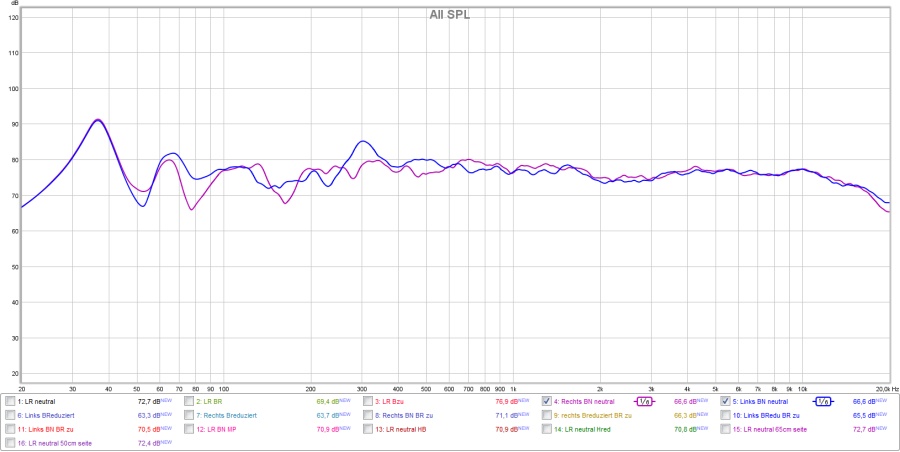Click the 1/6 smoothing icon for Links BN neutral
The width and height of the screenshot is (900, 452).
822,401
